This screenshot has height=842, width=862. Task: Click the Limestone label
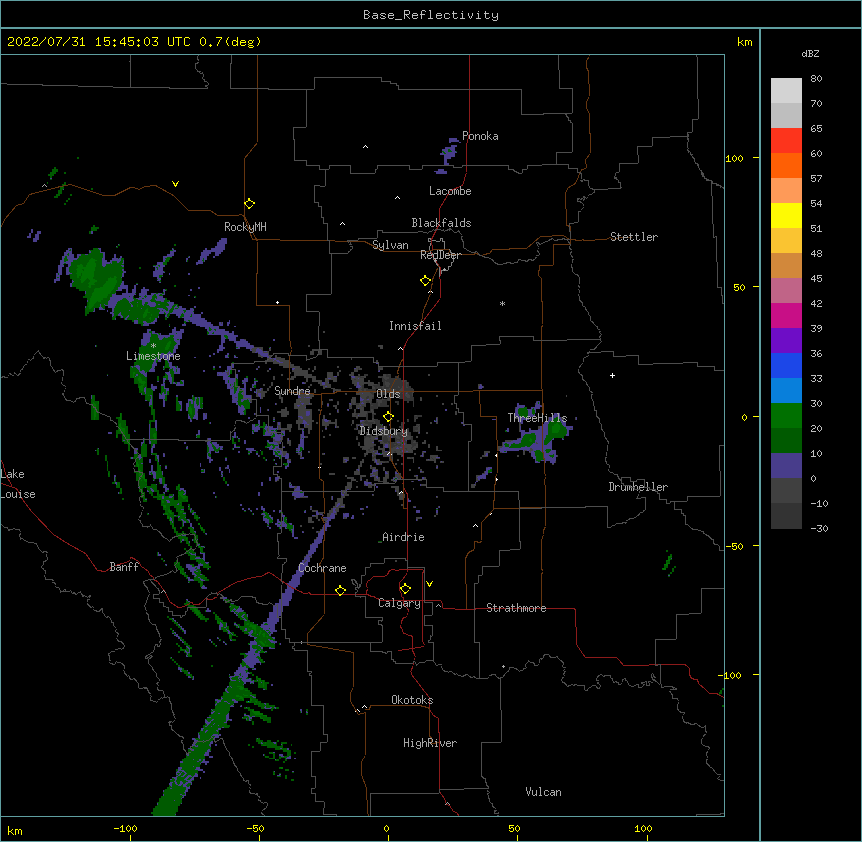coord(153,356)
